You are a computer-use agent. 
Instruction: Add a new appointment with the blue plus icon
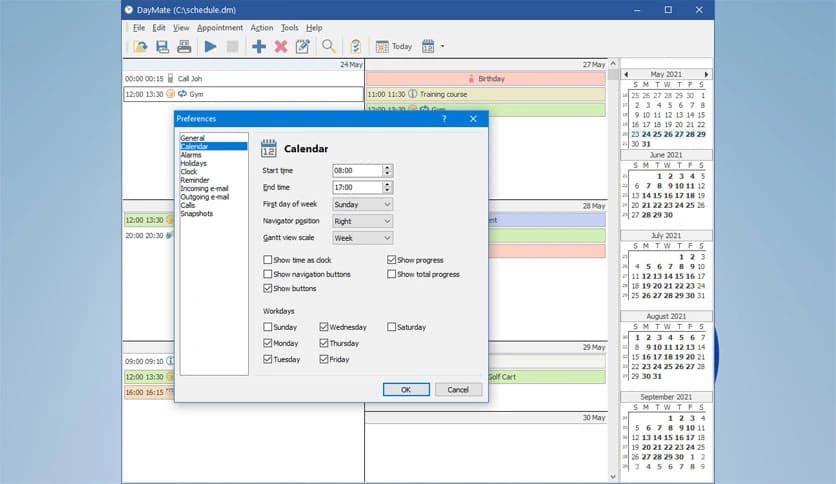(259, 47)
